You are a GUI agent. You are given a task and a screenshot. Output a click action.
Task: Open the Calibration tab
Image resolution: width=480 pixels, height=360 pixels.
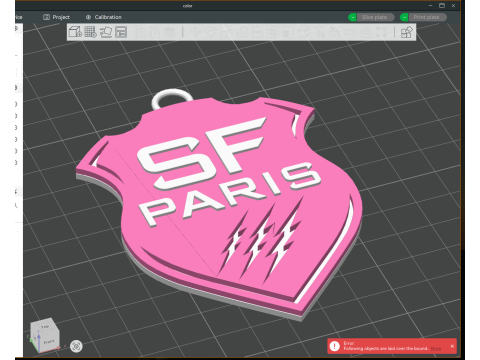tap(104, 17)
